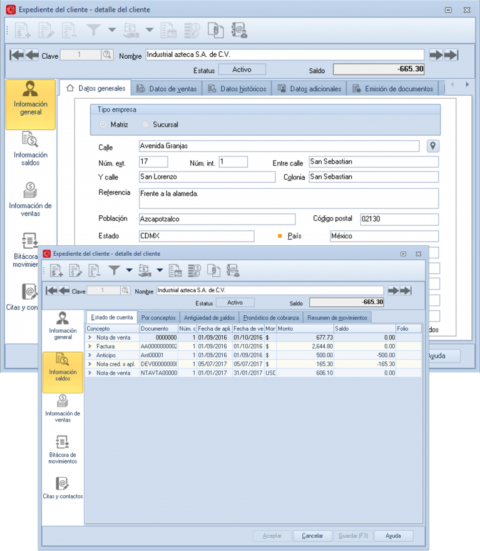Open Información saldos in the upper sidebar

pos(31,149)
